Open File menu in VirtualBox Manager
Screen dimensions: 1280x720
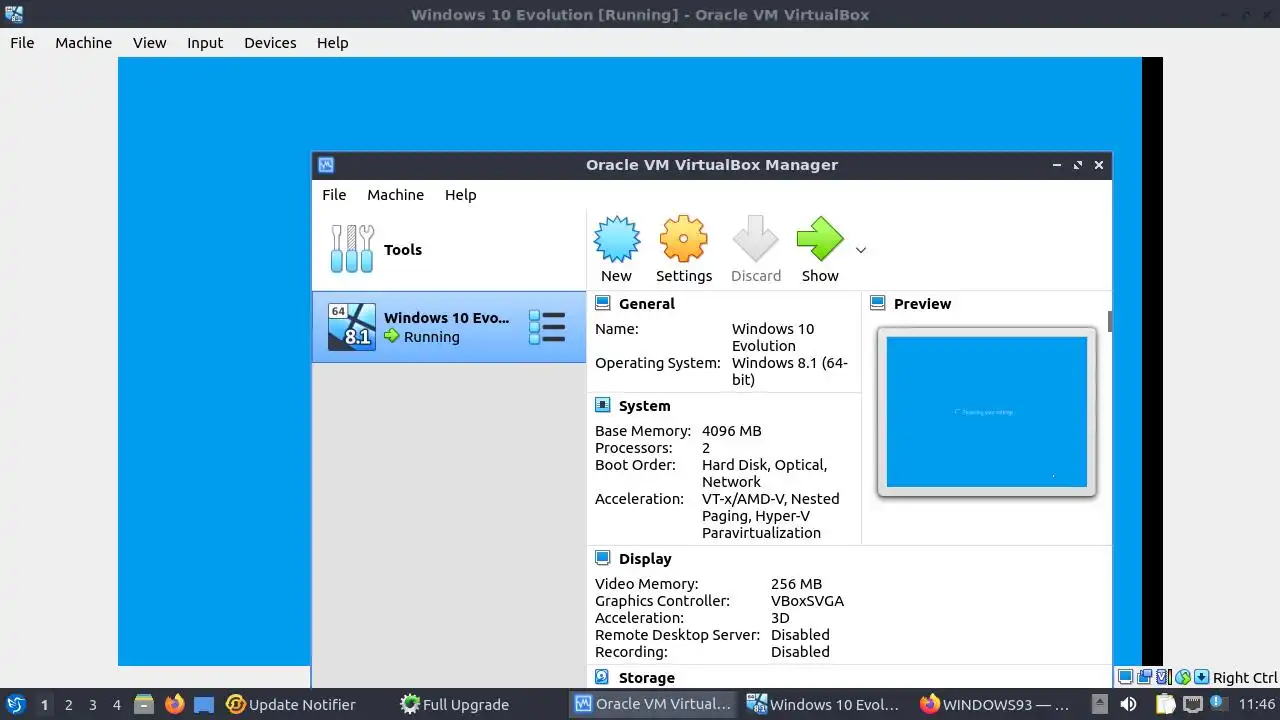(334, 195)
